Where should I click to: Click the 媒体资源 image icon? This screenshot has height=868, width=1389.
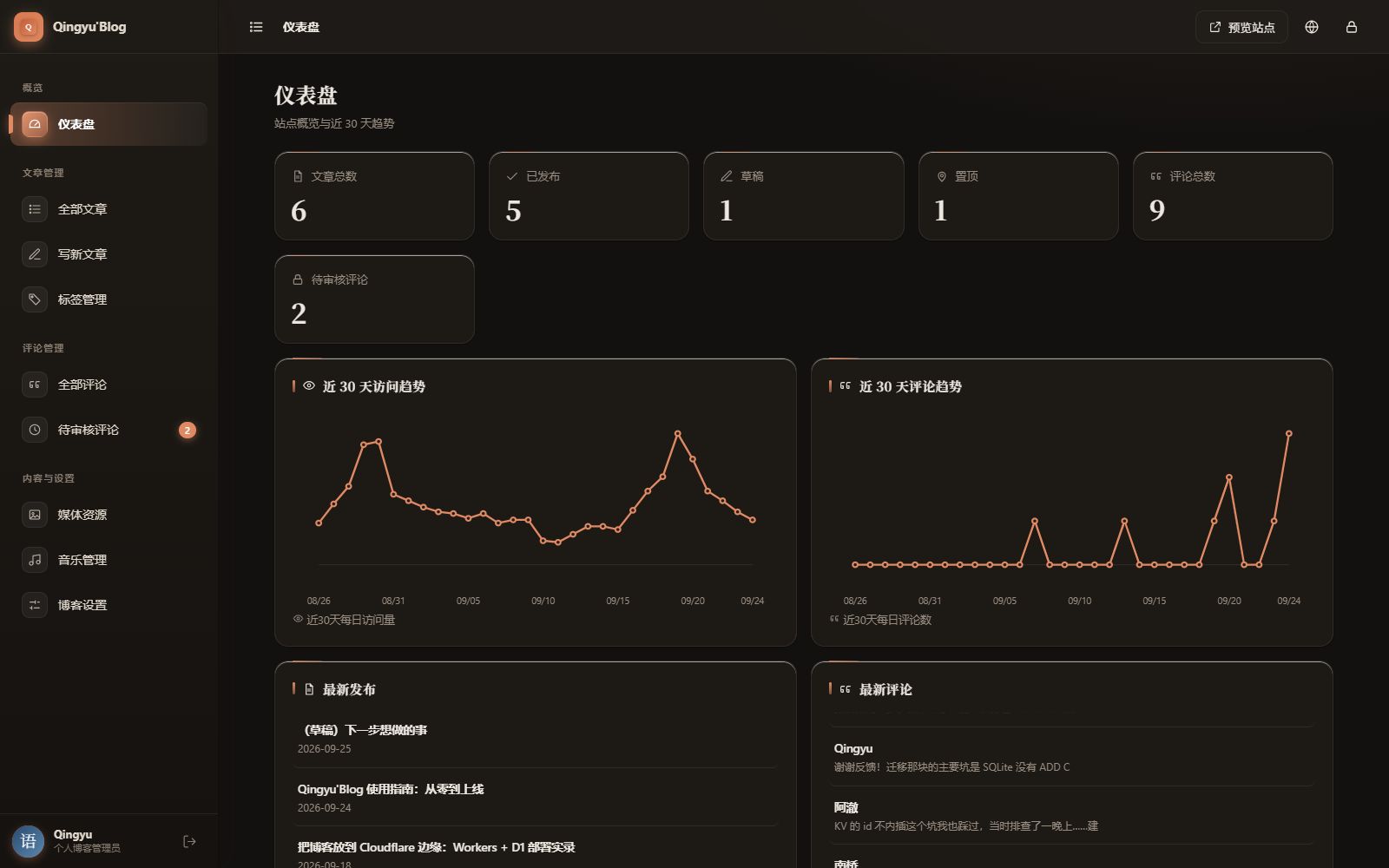35,515
